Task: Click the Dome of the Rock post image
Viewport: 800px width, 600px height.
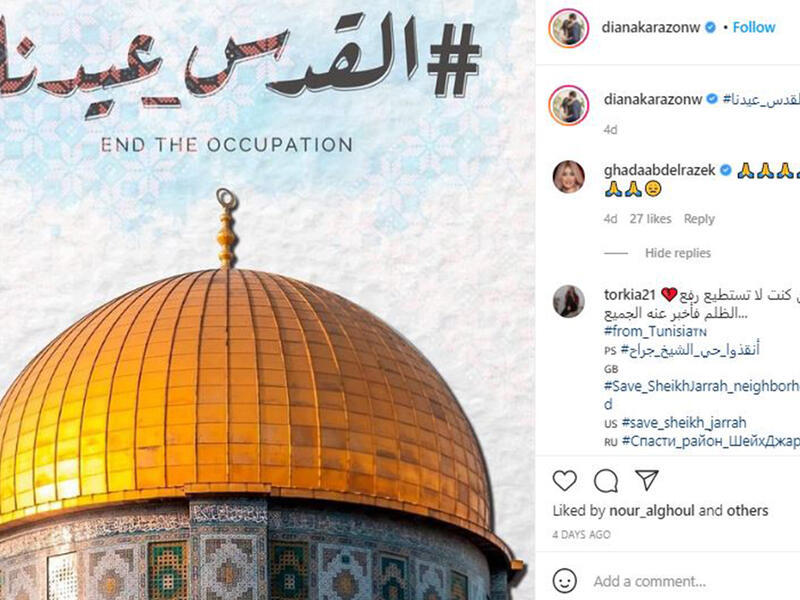Action: click(x=267, y=300)
